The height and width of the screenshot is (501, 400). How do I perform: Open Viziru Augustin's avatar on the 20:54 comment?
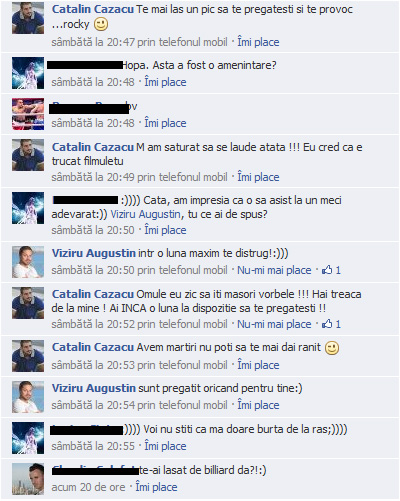tap(28, 397)
